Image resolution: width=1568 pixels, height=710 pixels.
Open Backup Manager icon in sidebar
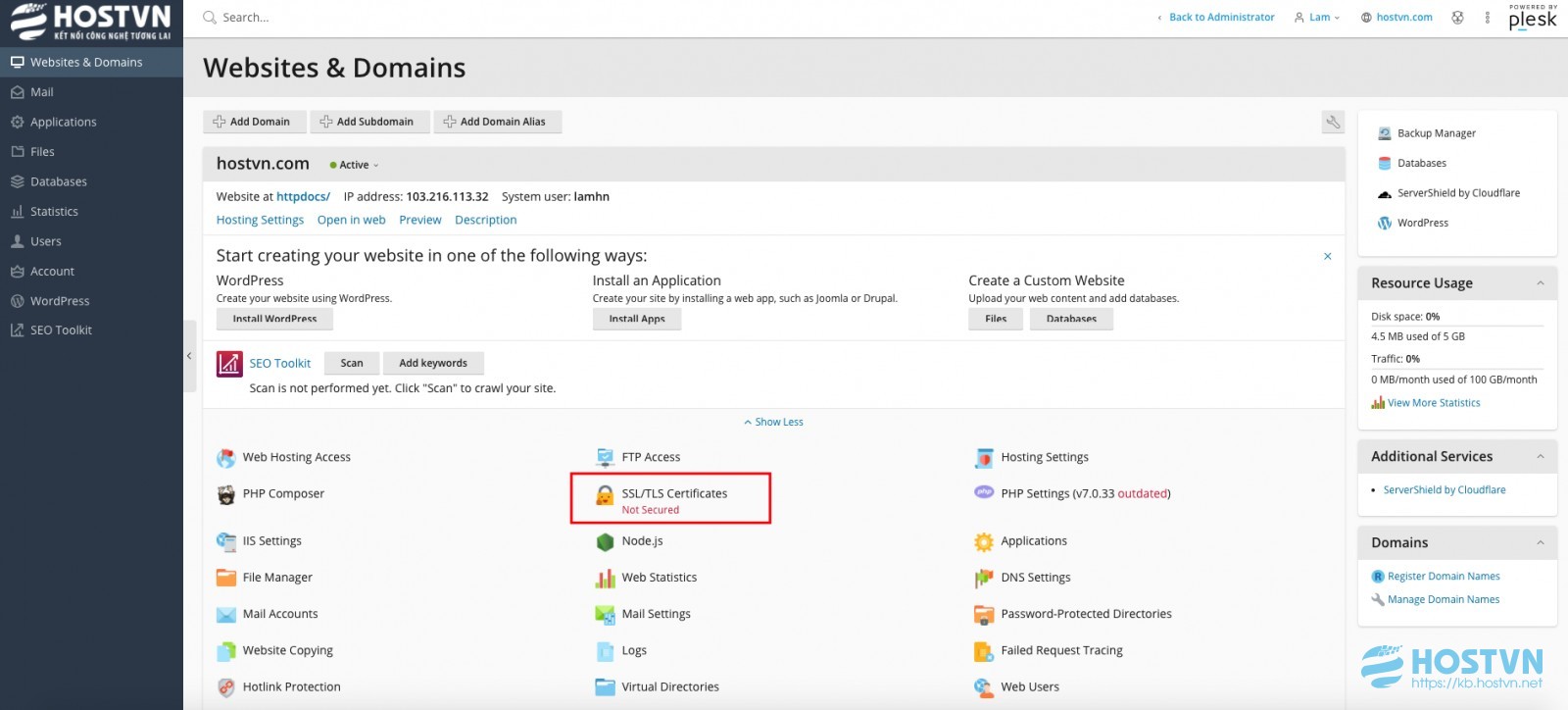tap(1385, 133)
